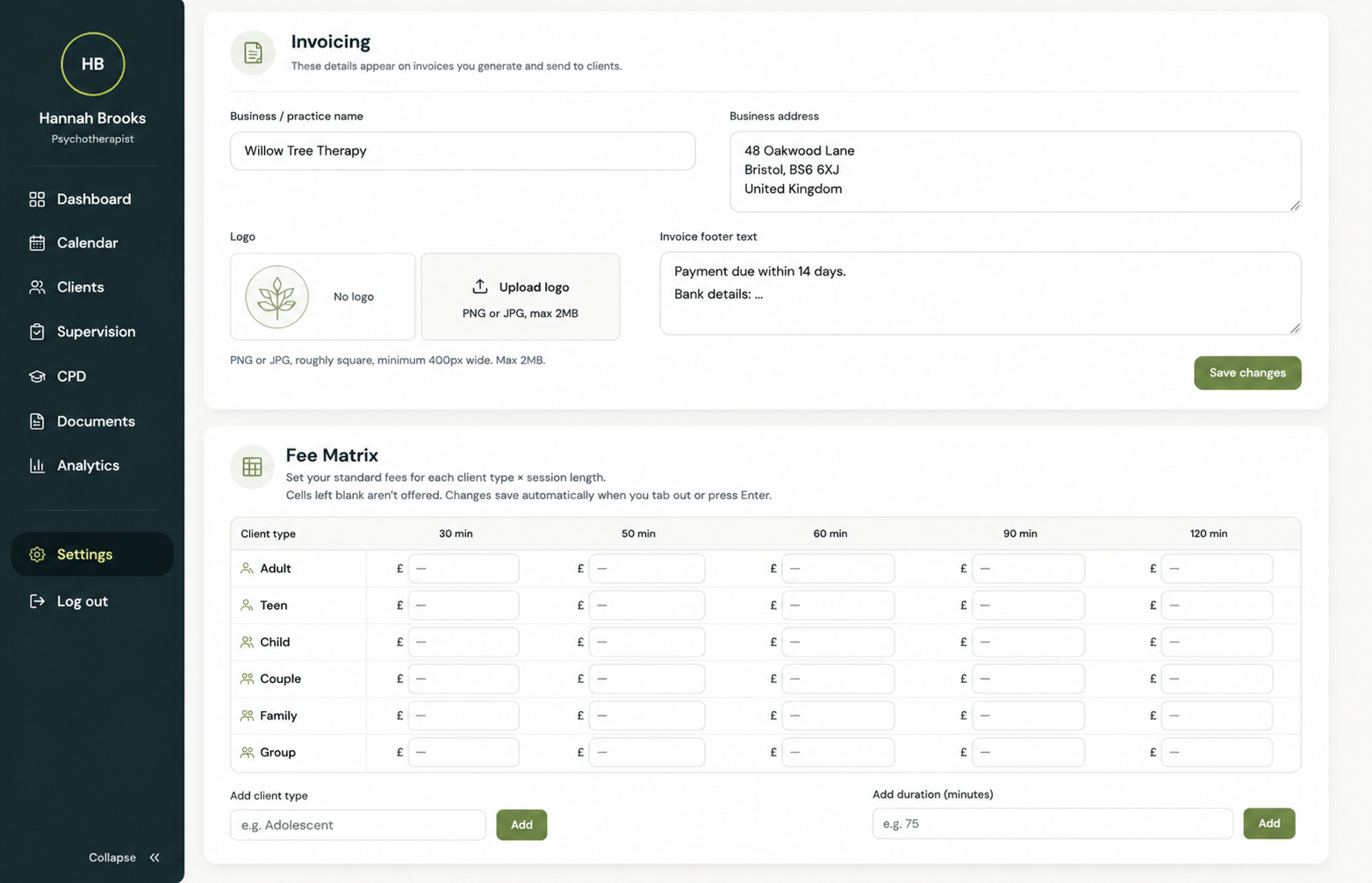Save changes to invoicing details
Viewport: 1372px width, 883px height.
click(x=1247, y=373)
